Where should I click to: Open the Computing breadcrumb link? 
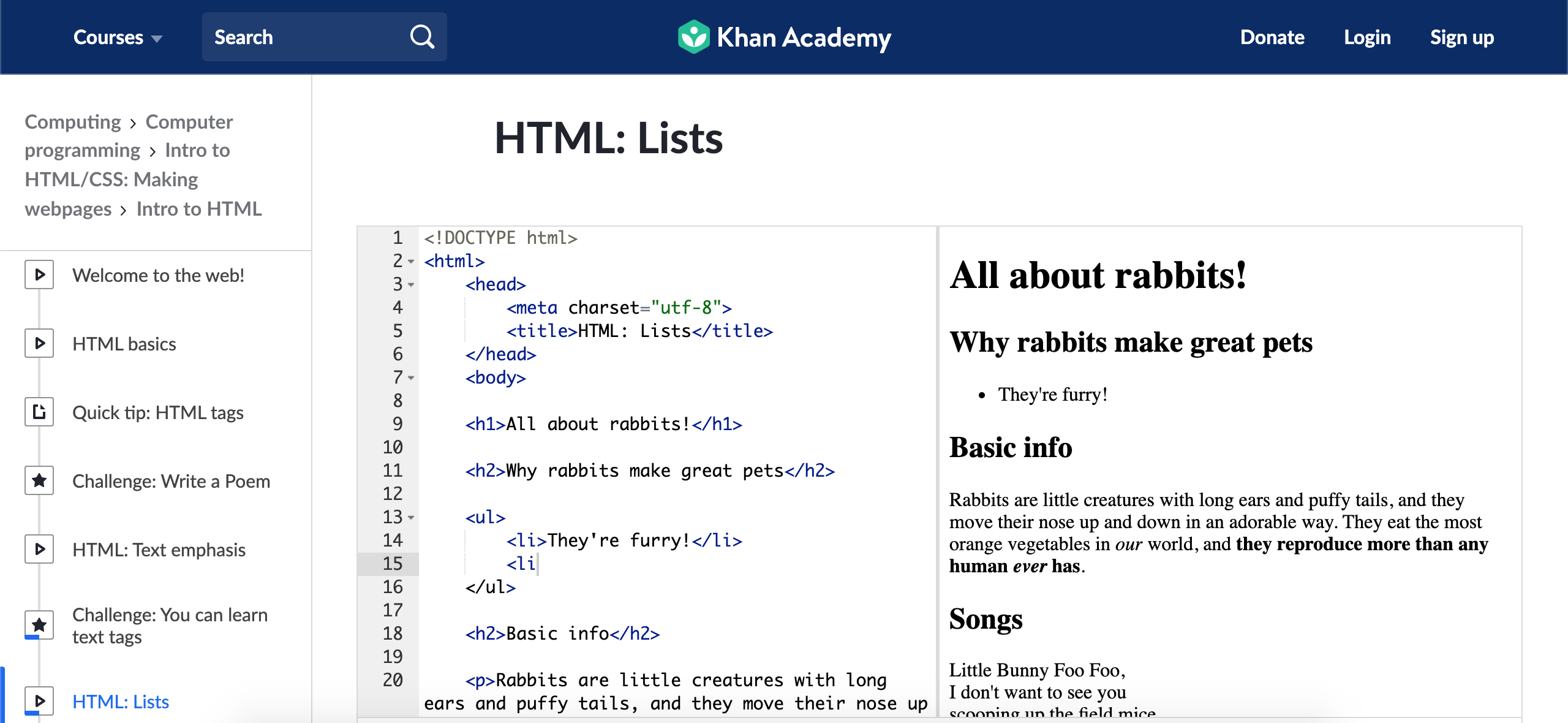click(x=73, y=121)
